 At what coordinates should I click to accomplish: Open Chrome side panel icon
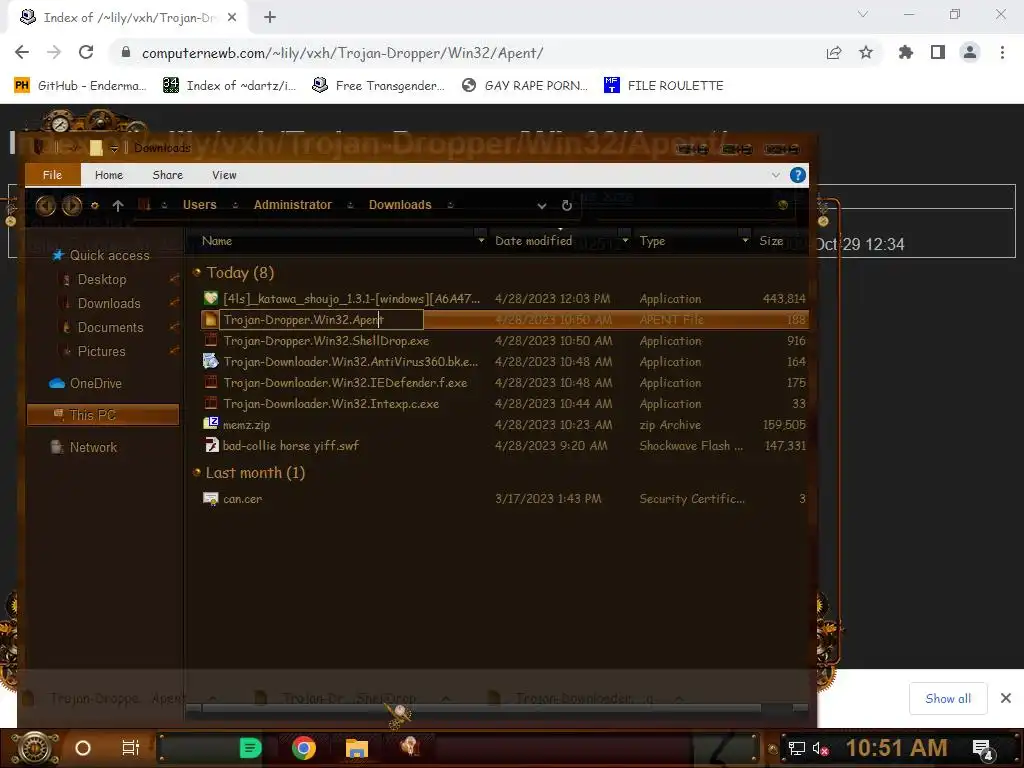coord(938,52)
